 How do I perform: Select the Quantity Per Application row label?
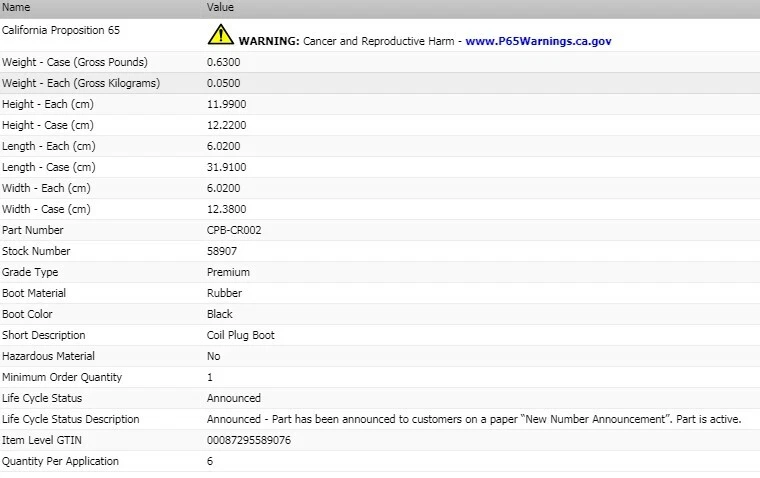61,462
